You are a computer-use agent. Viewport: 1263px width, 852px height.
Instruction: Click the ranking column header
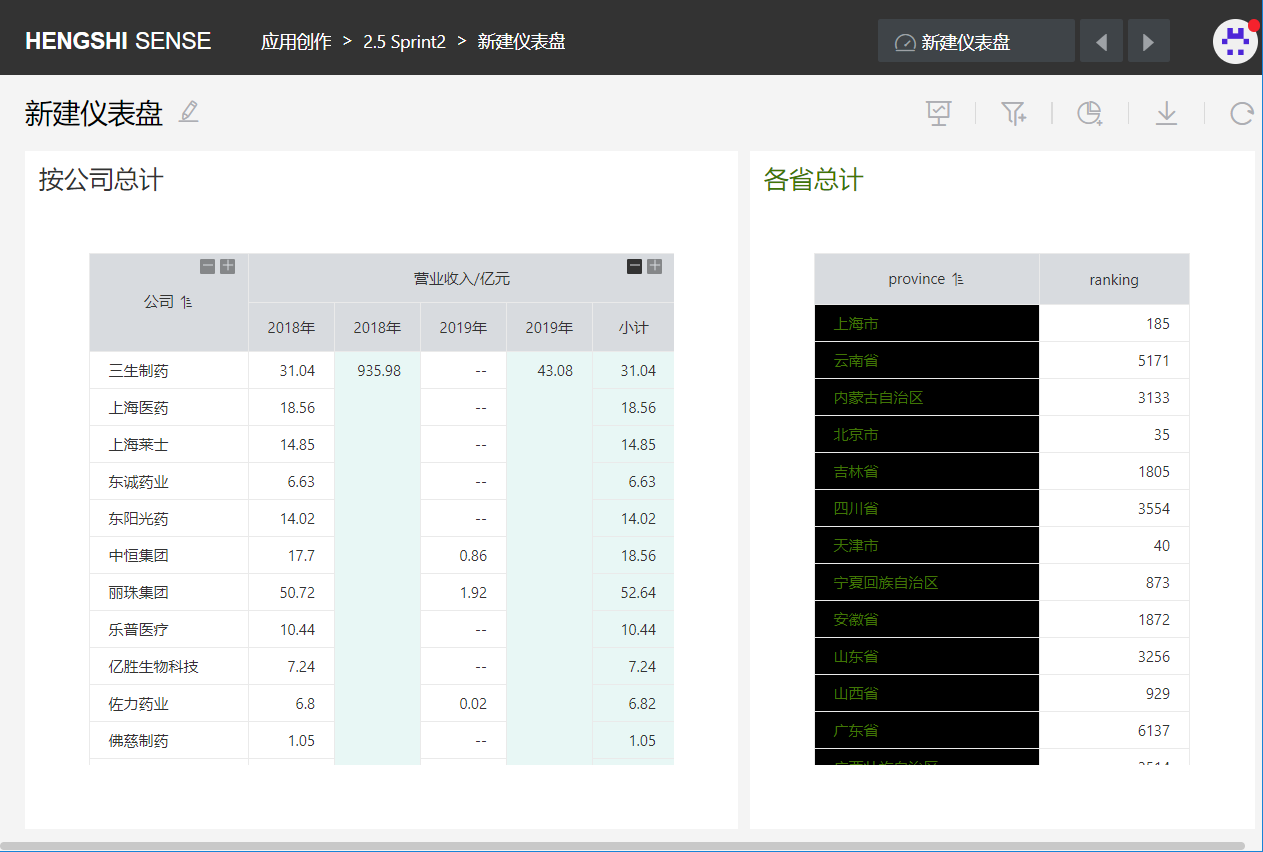point(1114,280)
